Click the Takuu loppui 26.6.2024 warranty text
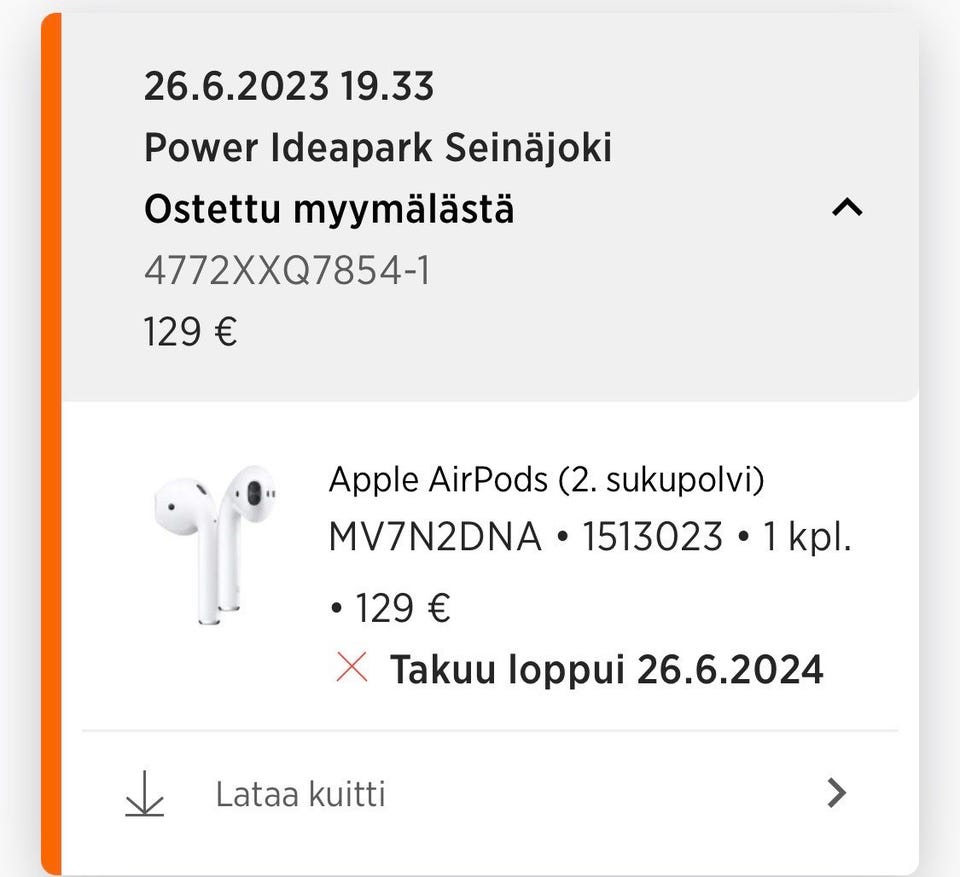 606,669
